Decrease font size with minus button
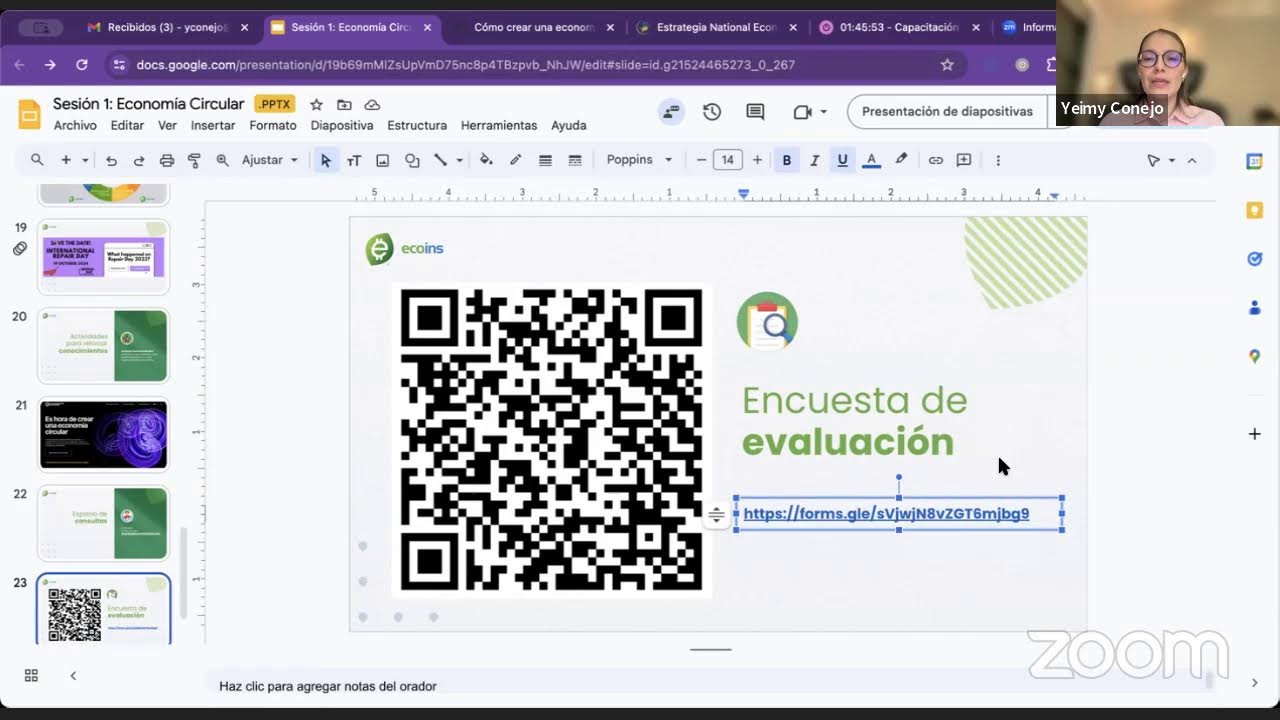The width and height of the screenshot is (1280, 720). coord(701,160)
